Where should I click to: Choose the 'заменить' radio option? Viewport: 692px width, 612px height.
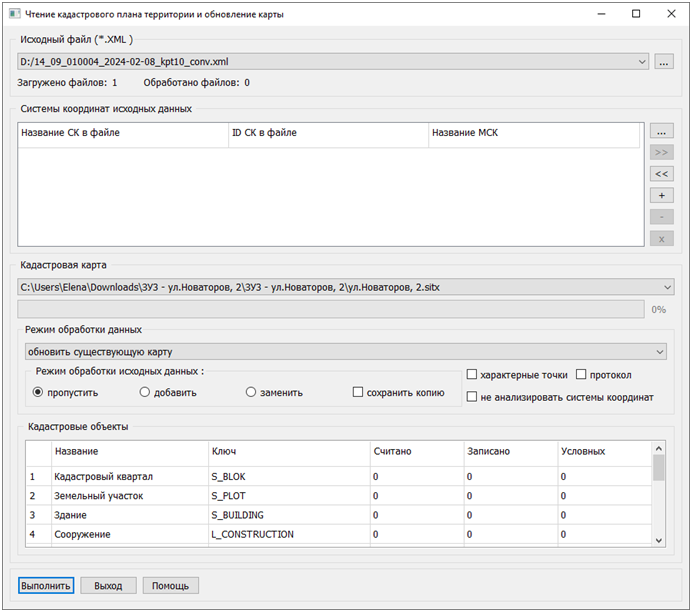pyautogui.click(x=252, y=392)
